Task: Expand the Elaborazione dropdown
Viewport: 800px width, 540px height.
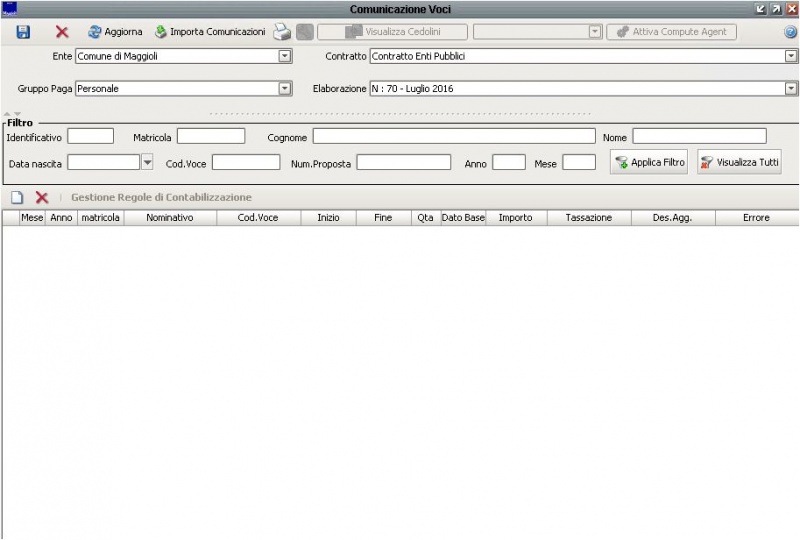Action: point(790,88)
